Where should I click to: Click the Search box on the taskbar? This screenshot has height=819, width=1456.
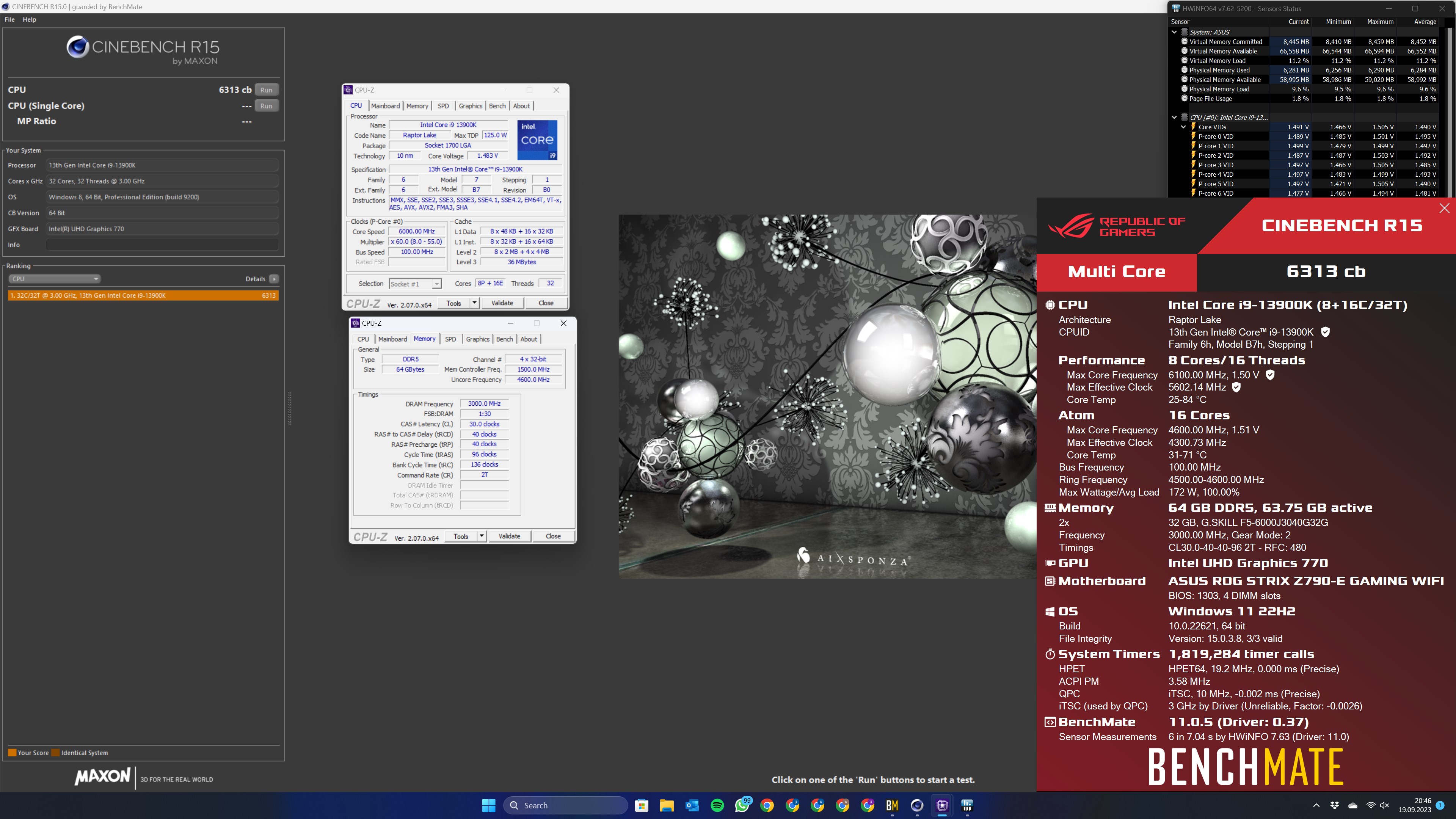(566, 805)
